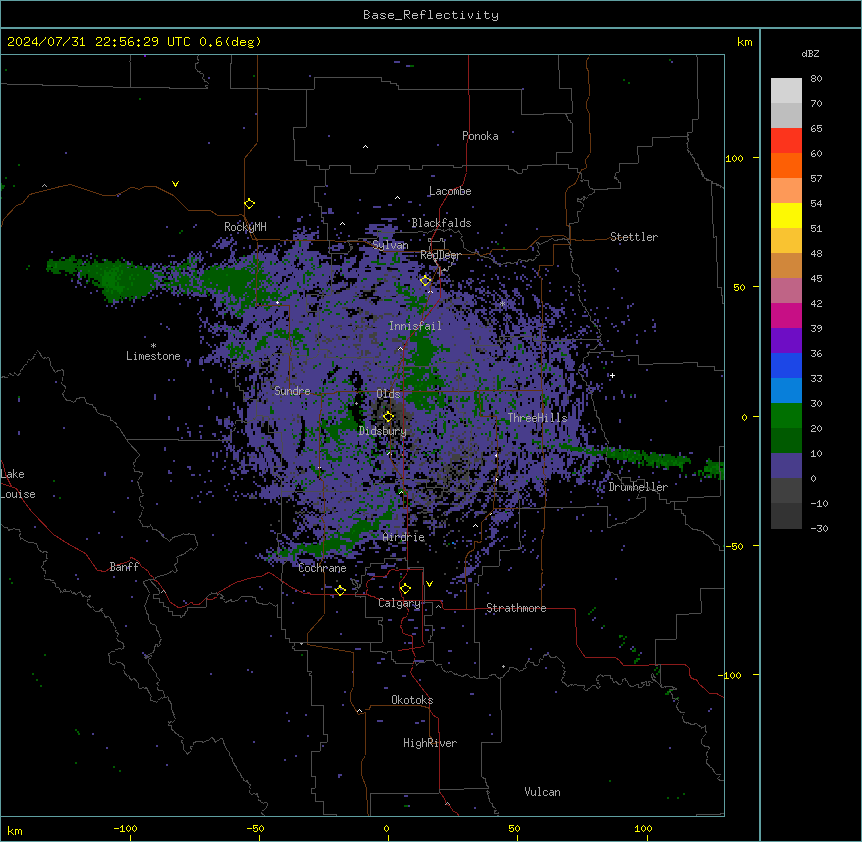This screenshot has width=862, height=842.
Task: Click the yellow diamond marker below Cochrane
Action: (x=340, y=591)
